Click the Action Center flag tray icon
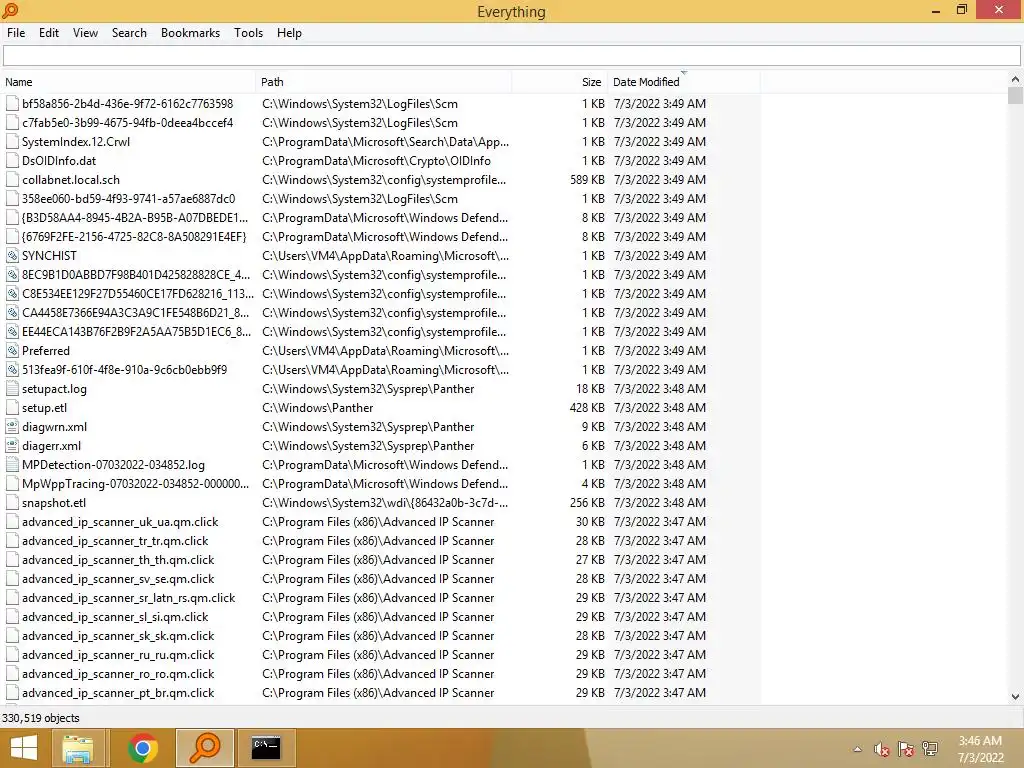This screenshot has width=1024, height=768. 905,750
